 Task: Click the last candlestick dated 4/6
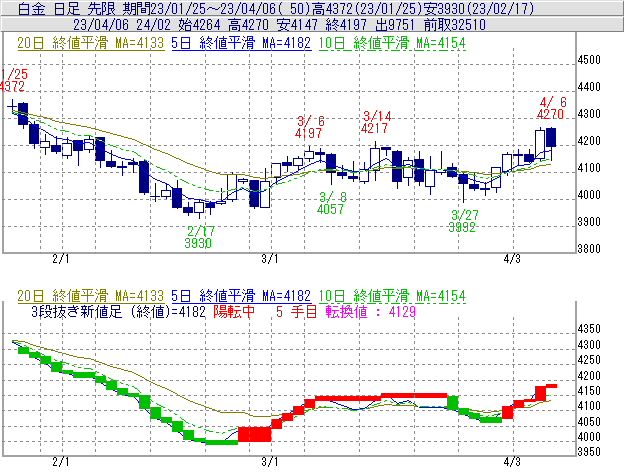[551, 137]
